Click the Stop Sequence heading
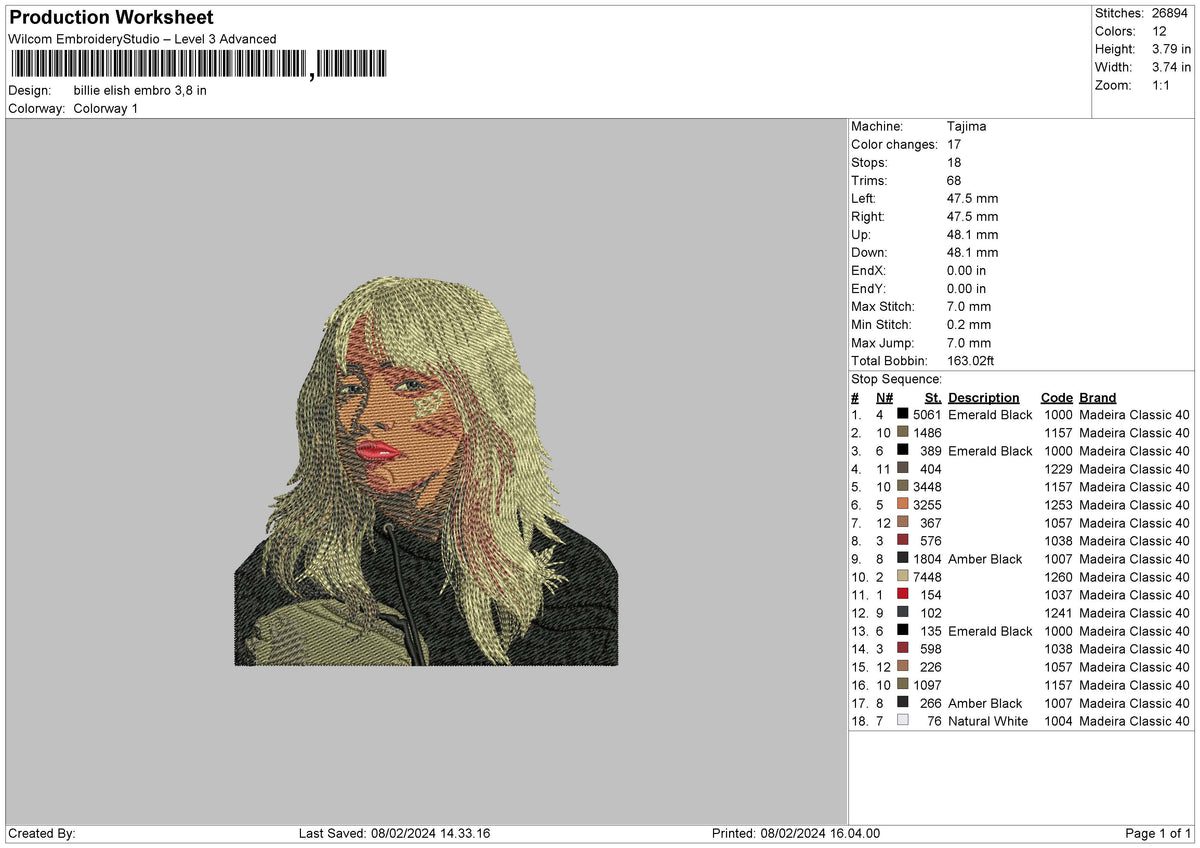1200x848 pixels. [x=896, y=379]
